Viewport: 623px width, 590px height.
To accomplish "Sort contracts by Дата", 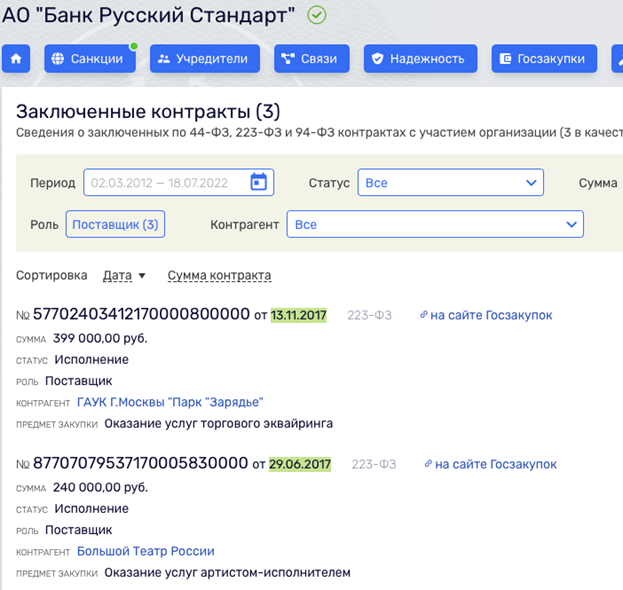I will 117,275.
